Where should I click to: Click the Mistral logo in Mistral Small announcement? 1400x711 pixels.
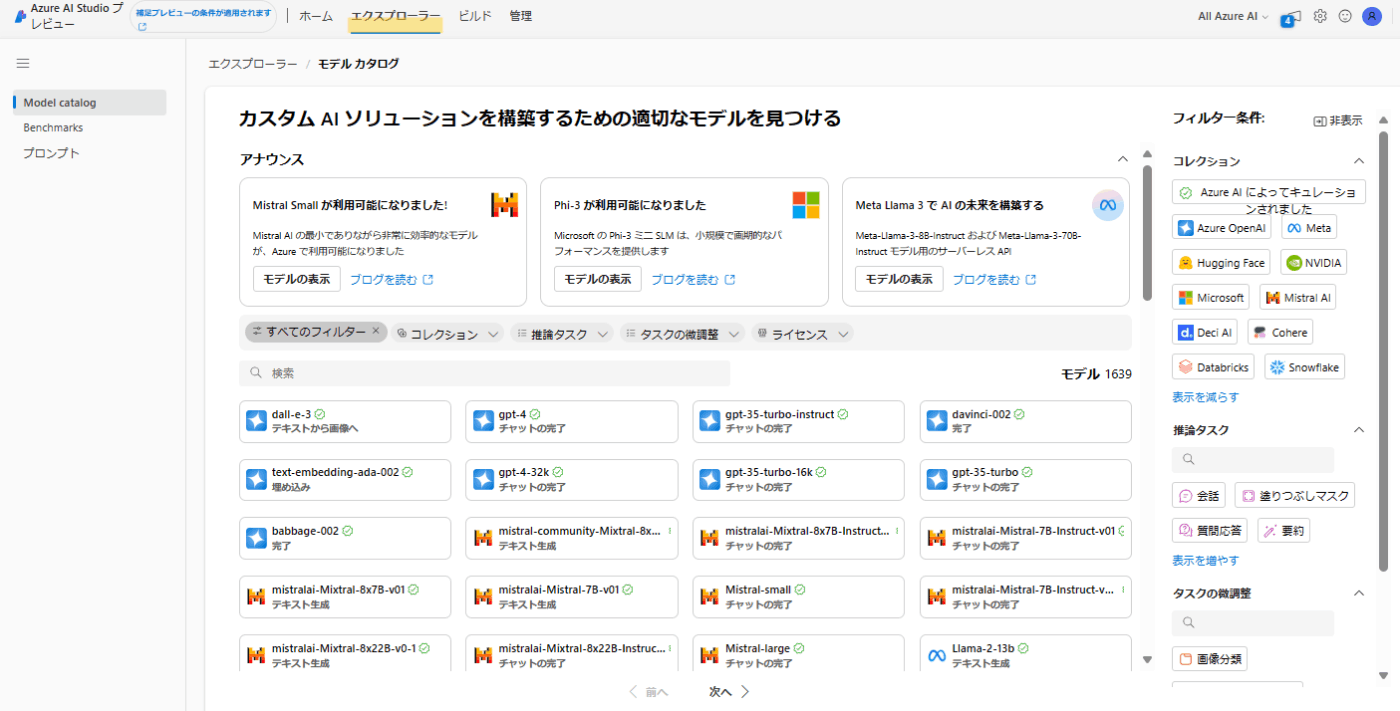pos(504,205)
